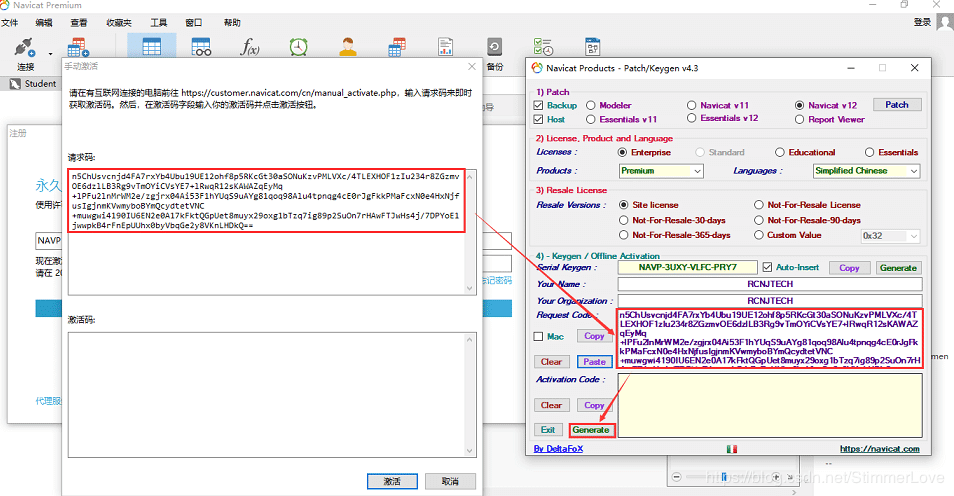Open the 查看 menu
Screen dimensions: 954x496
79,23
